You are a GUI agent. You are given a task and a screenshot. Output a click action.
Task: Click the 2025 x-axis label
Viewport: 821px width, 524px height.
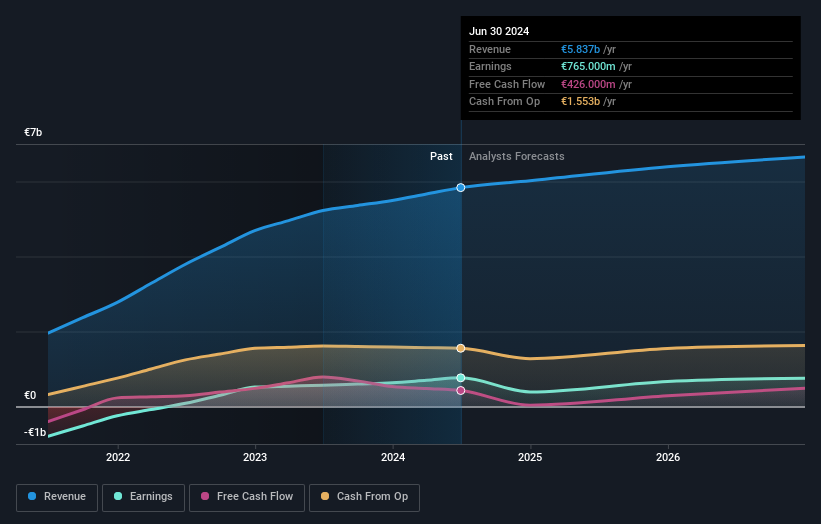coord(530,457)
